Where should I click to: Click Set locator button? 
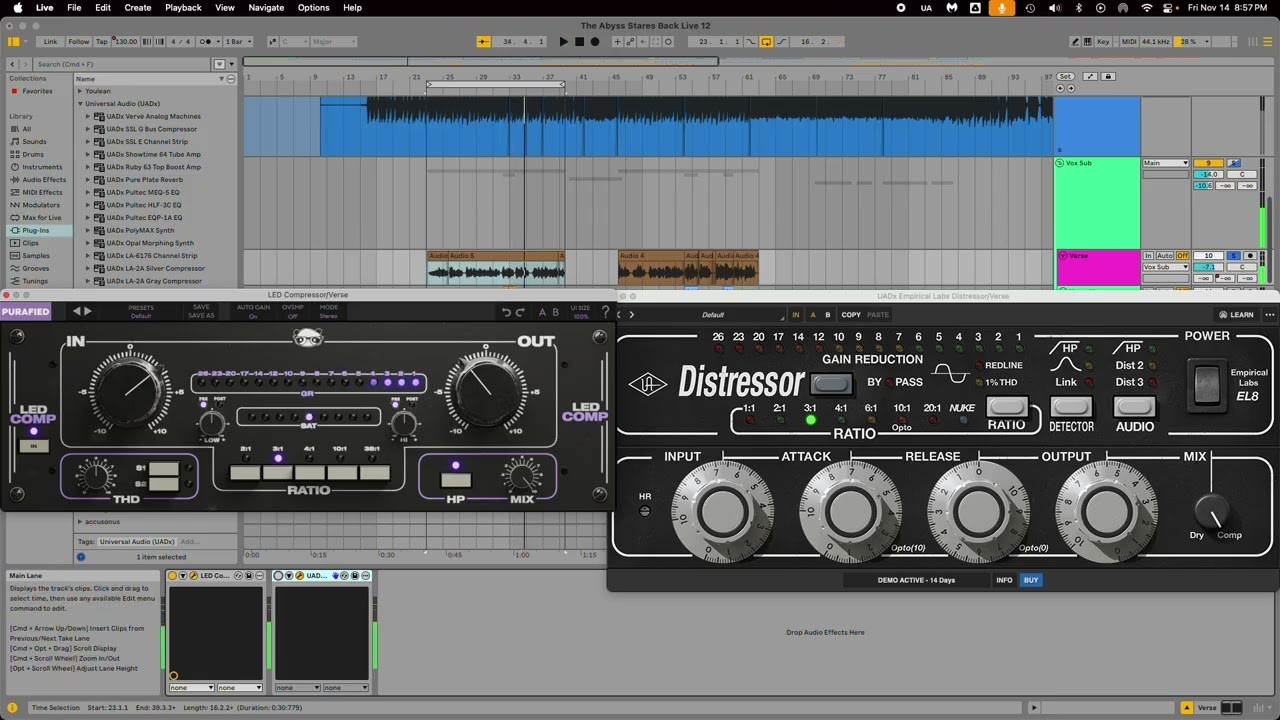[1065, 77]
